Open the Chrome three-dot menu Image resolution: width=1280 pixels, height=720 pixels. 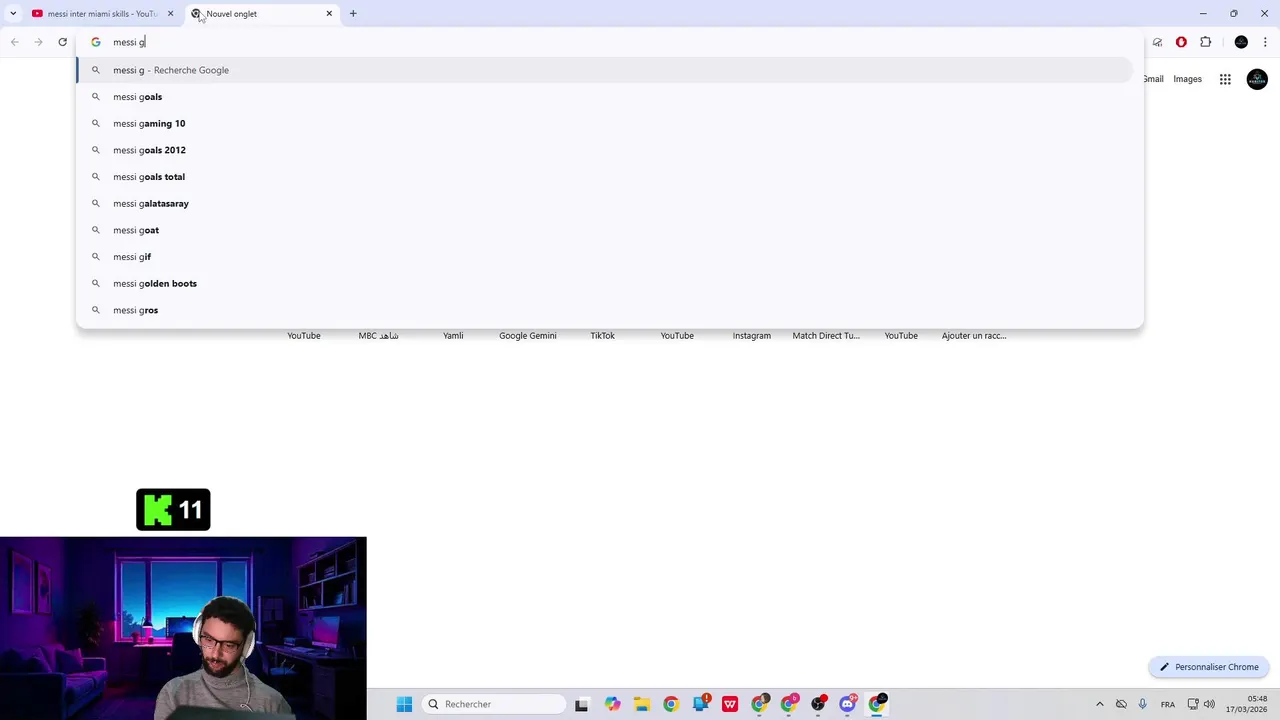click(x=1266, y=42)
